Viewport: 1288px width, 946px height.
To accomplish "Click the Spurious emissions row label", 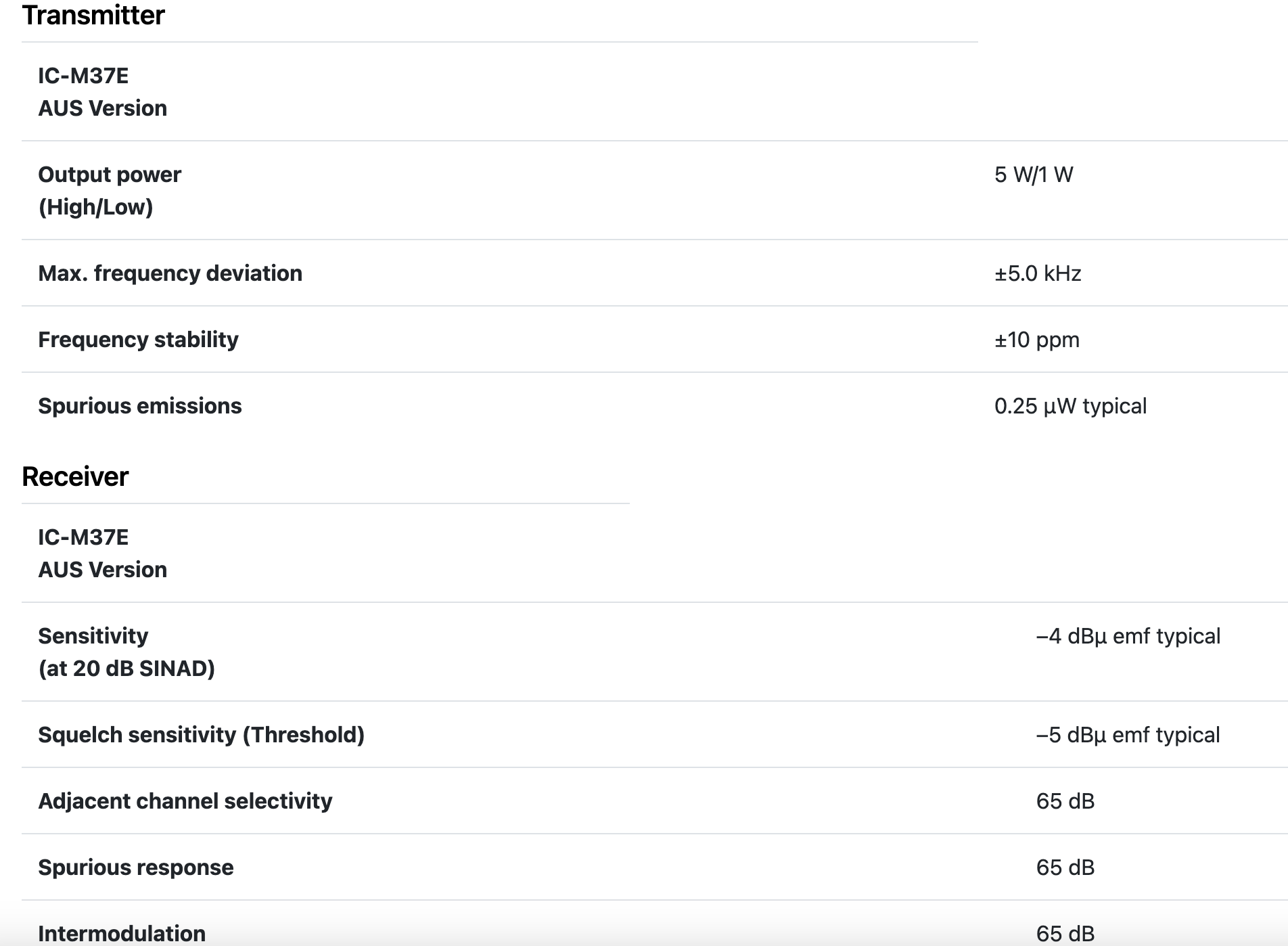I will click(139, 406).
